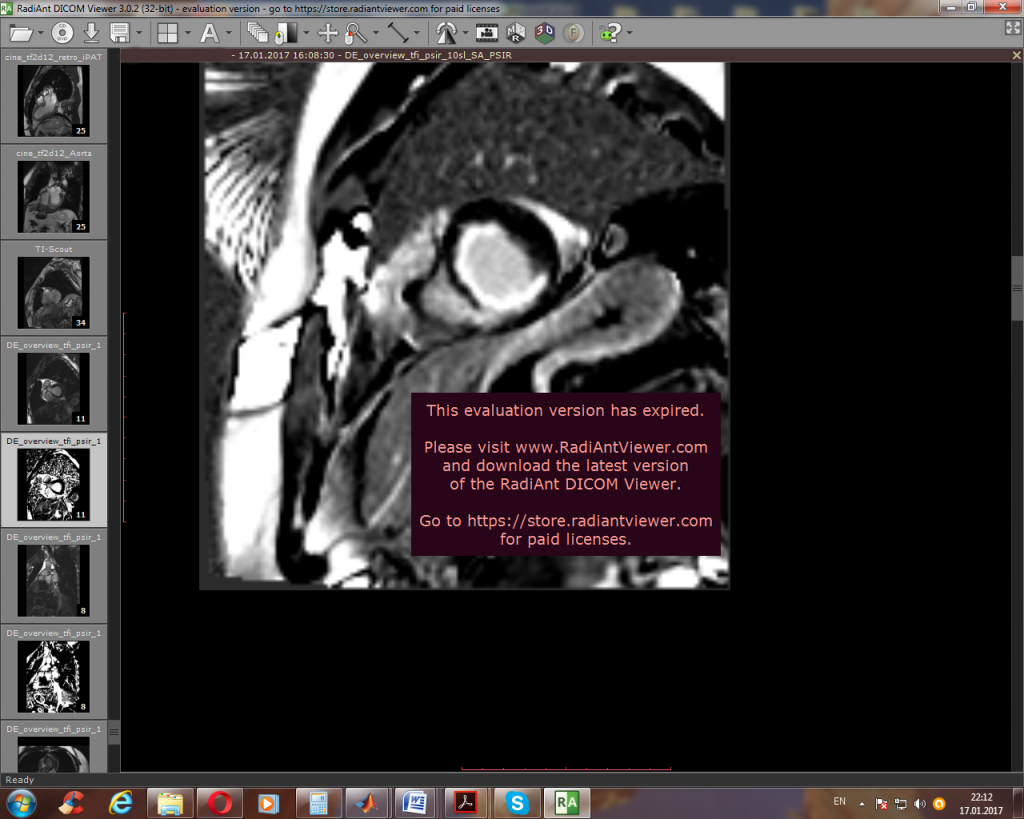Open Internet Explorer from the taskbar
The image size is (1024, 819).
click(121, 803)
